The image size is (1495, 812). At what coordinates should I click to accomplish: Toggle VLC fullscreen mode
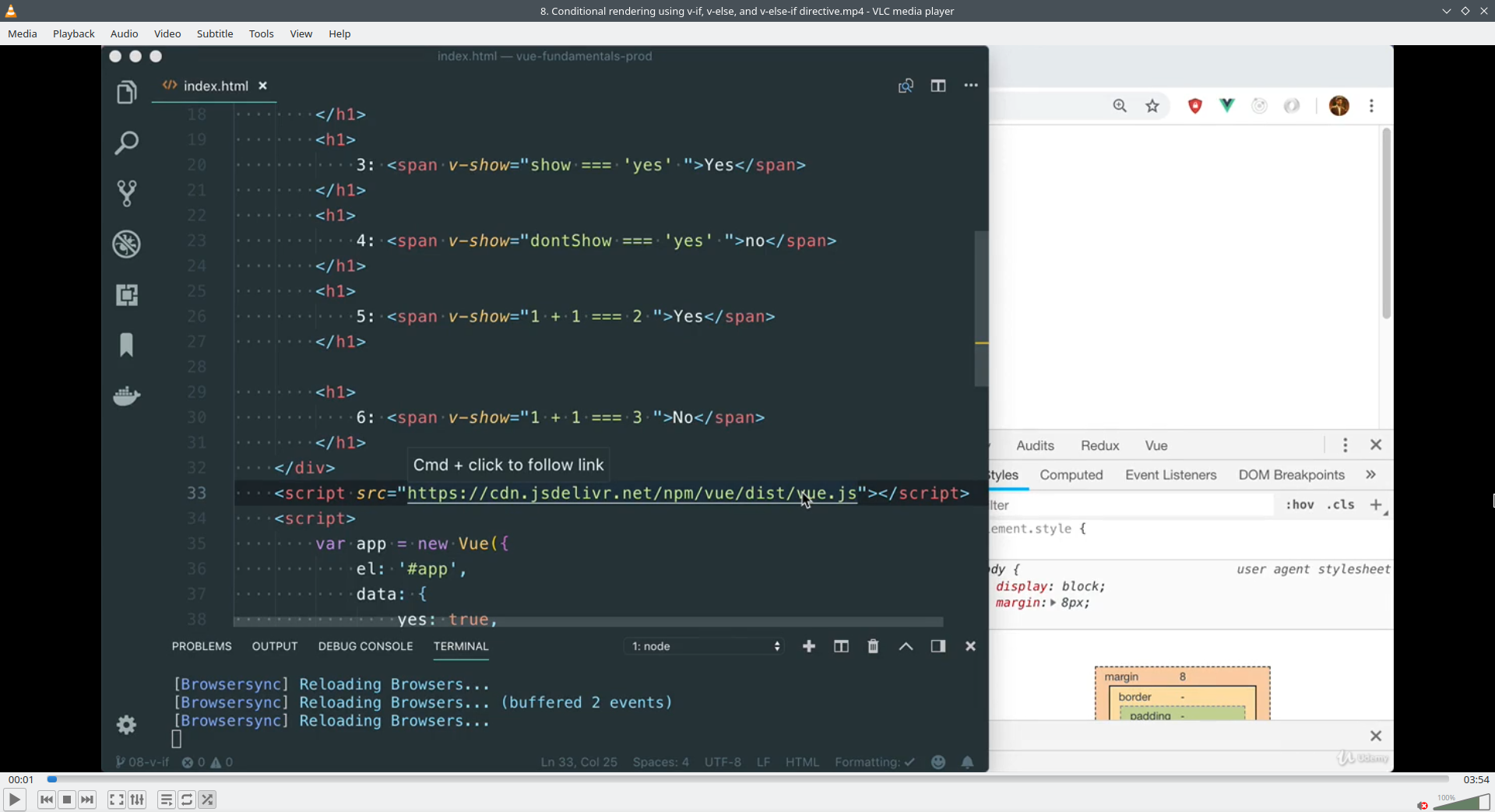[x=116, y=800]
